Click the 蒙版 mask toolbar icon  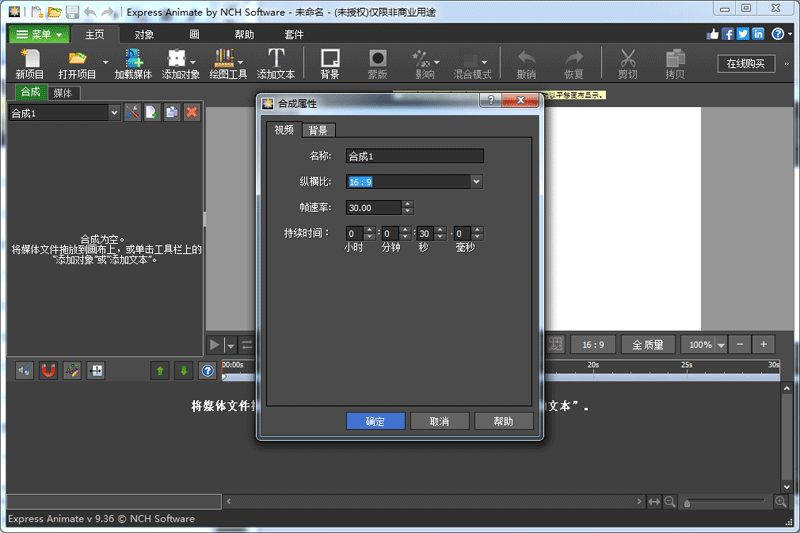(x=378, y=58)
